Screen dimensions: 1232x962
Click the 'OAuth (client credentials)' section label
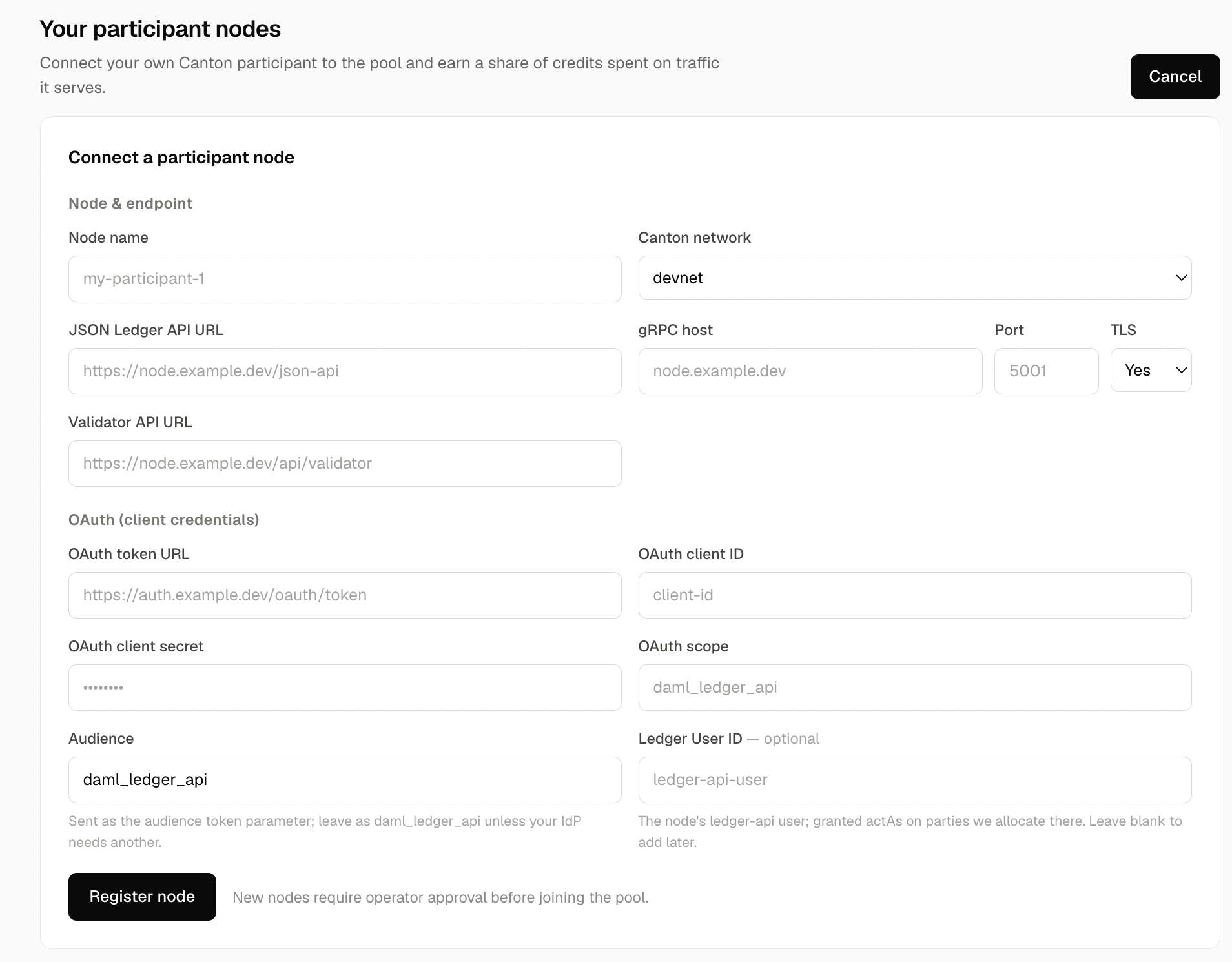[164, 520]
